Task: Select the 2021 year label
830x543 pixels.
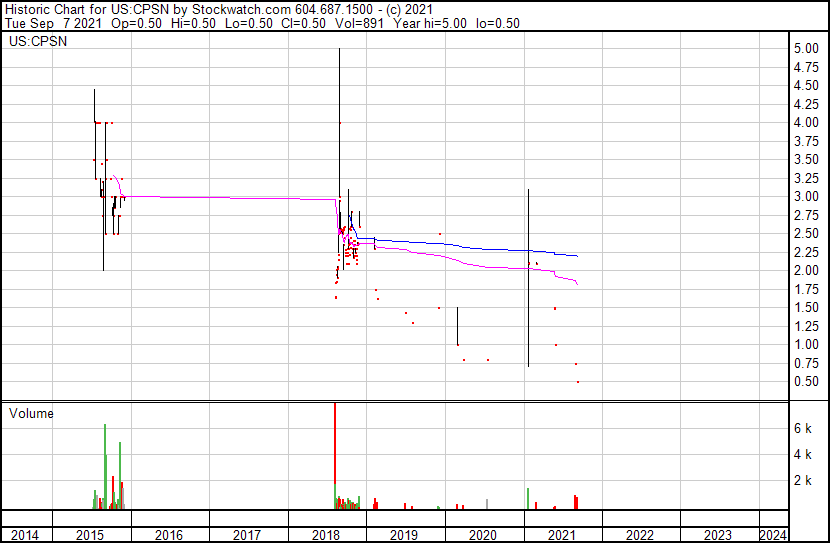Action: click(x=562, y=535)
